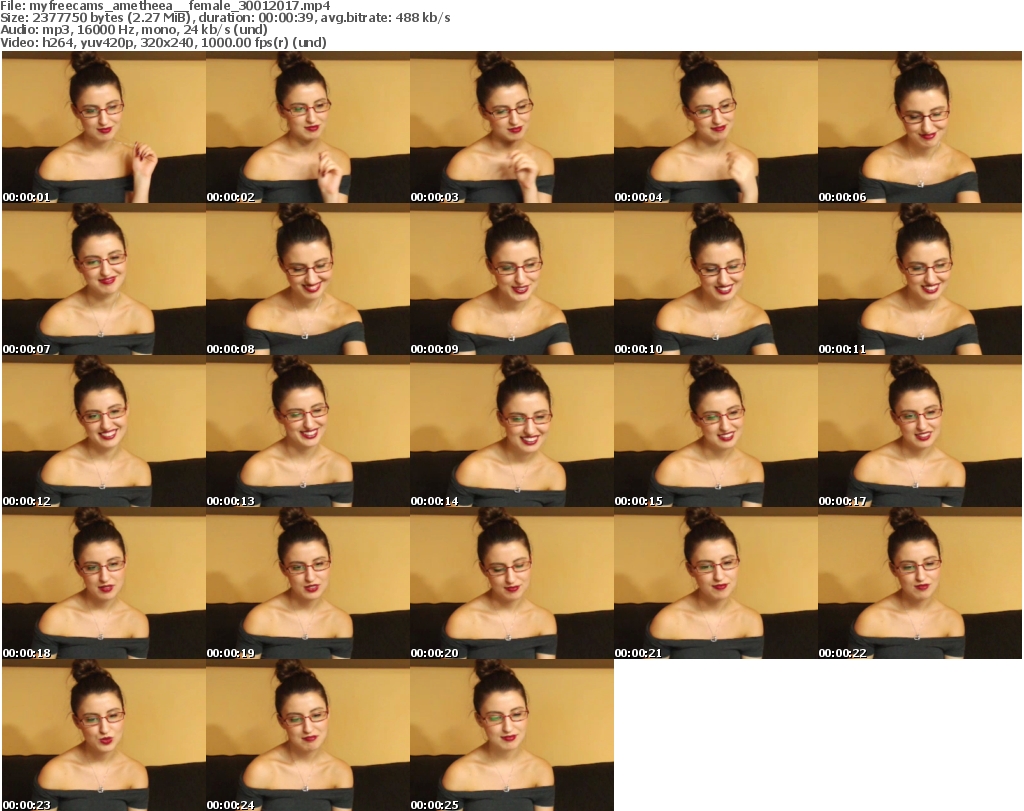
Task: Pick the thumbnail with timestamp 00:00:21
Action: [x=715, y=584]
